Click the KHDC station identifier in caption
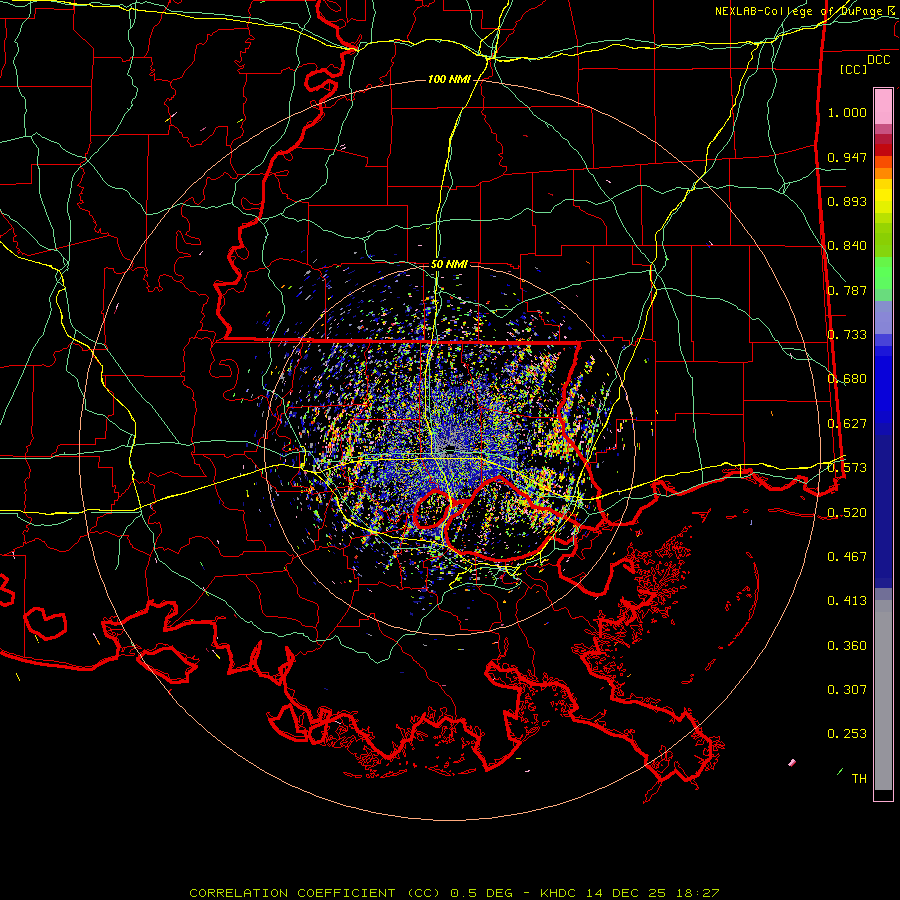The height and width of the screenshot is (900, 900). (560, 893)
